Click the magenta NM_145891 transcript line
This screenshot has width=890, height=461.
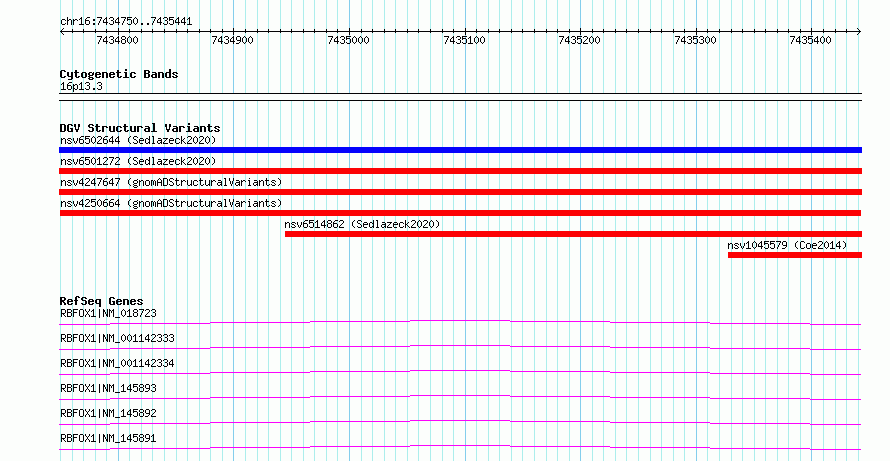[460, 447]
